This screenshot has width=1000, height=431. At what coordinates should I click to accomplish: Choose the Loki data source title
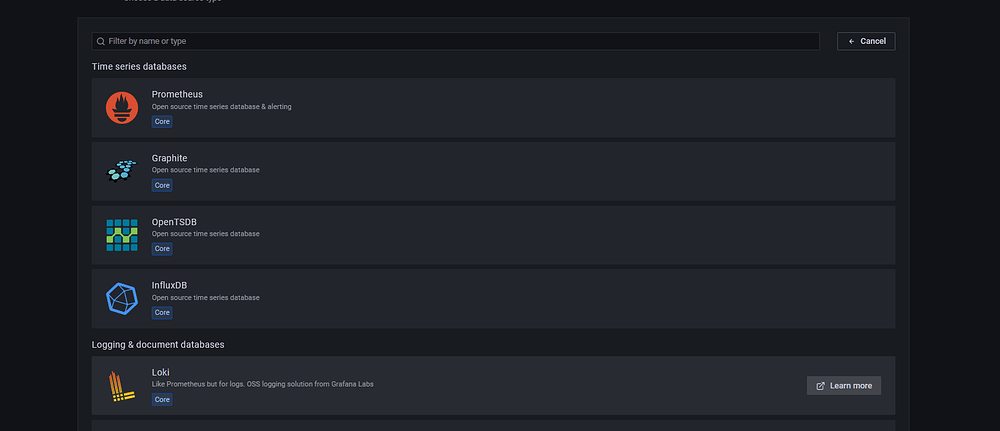(x=161, y=373)
